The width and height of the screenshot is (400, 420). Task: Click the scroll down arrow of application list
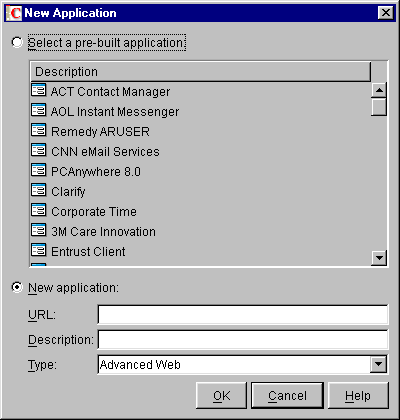click(x=379, y=258)
